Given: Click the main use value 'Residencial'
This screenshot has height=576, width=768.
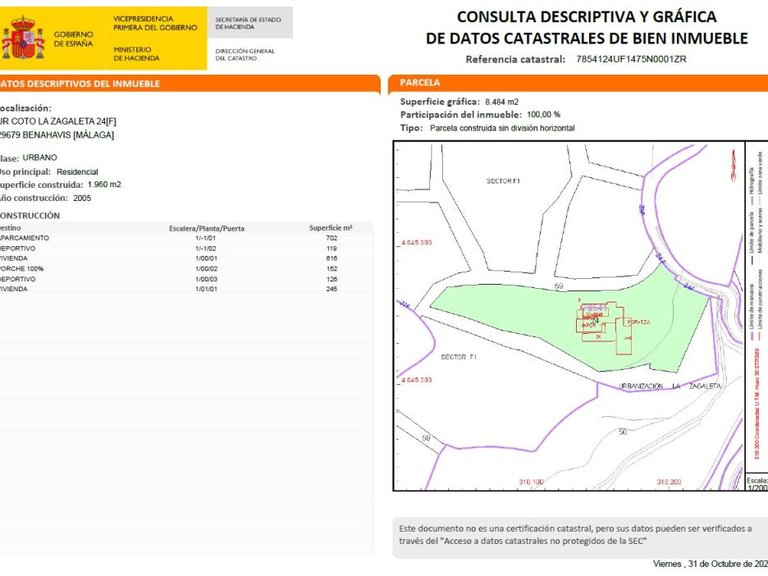Looking at the screenshot, I should [77, 172].
